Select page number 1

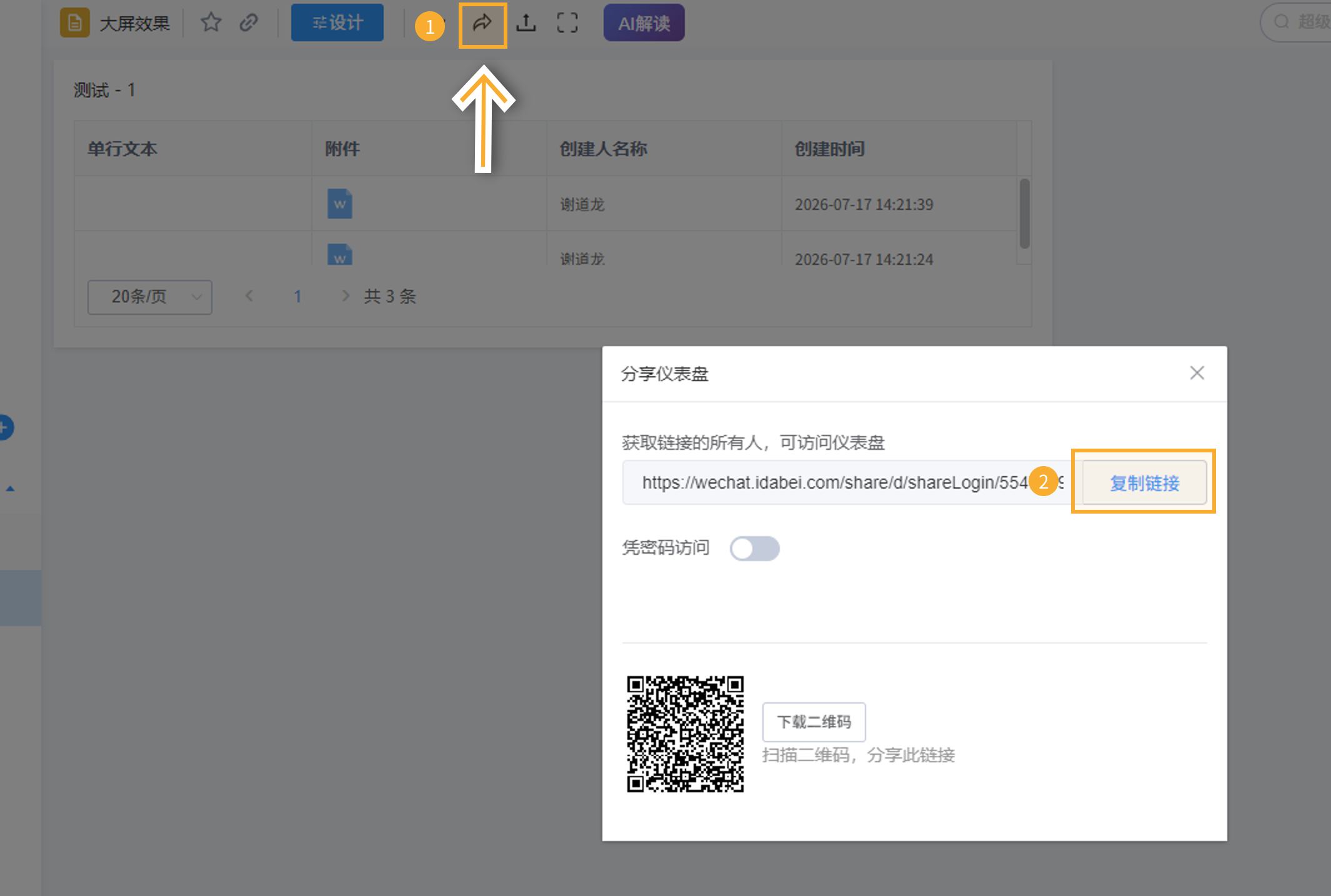click(297, 296)
